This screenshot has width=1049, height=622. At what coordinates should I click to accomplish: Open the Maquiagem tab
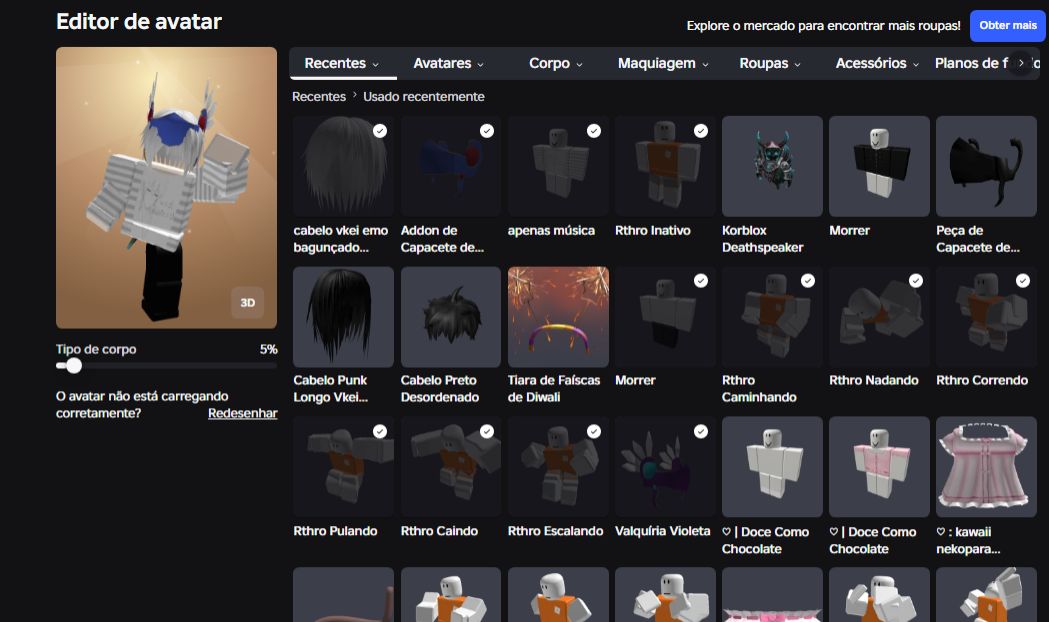coord(663,64)
